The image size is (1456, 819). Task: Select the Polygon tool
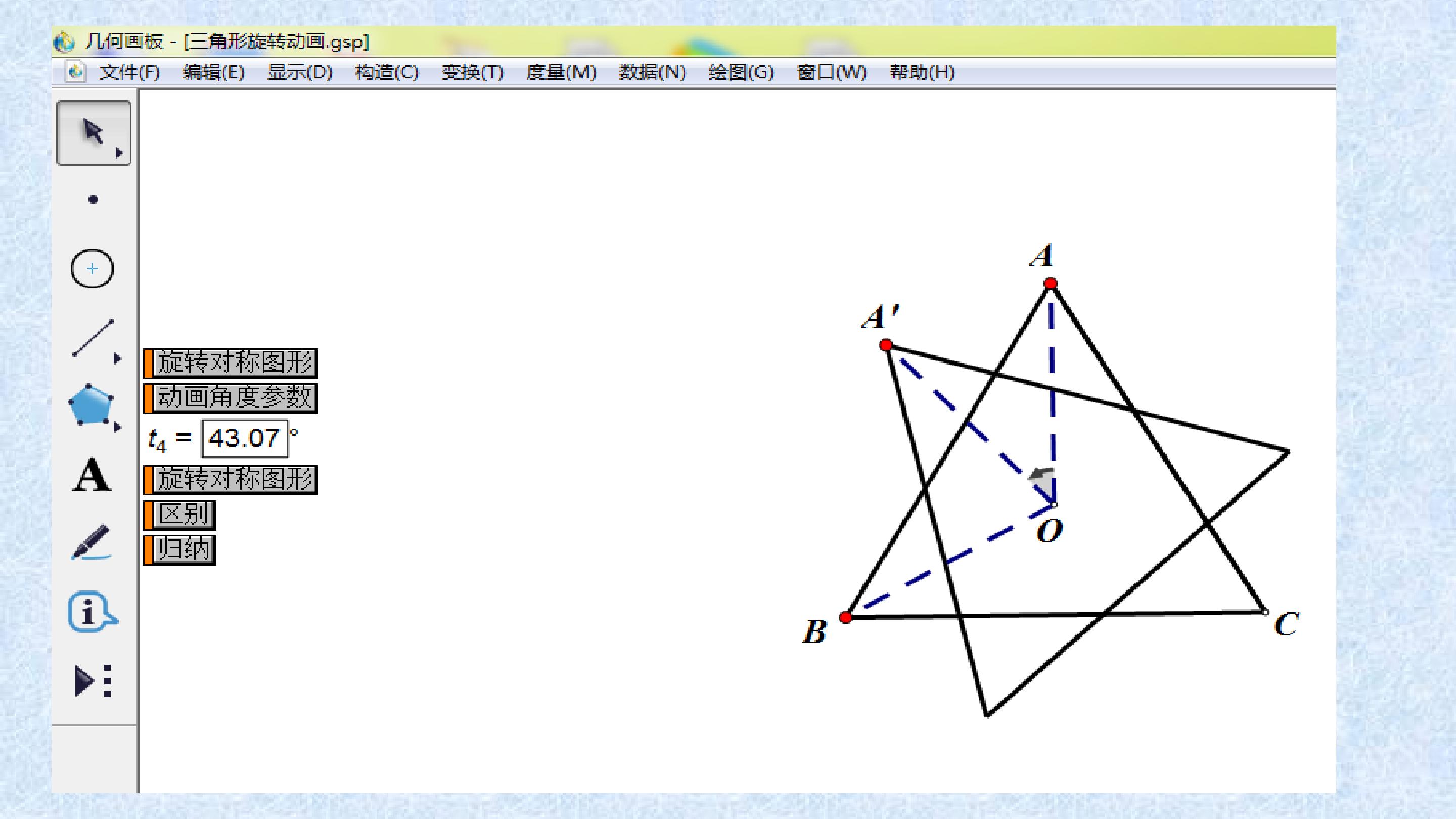click(90, 404)
